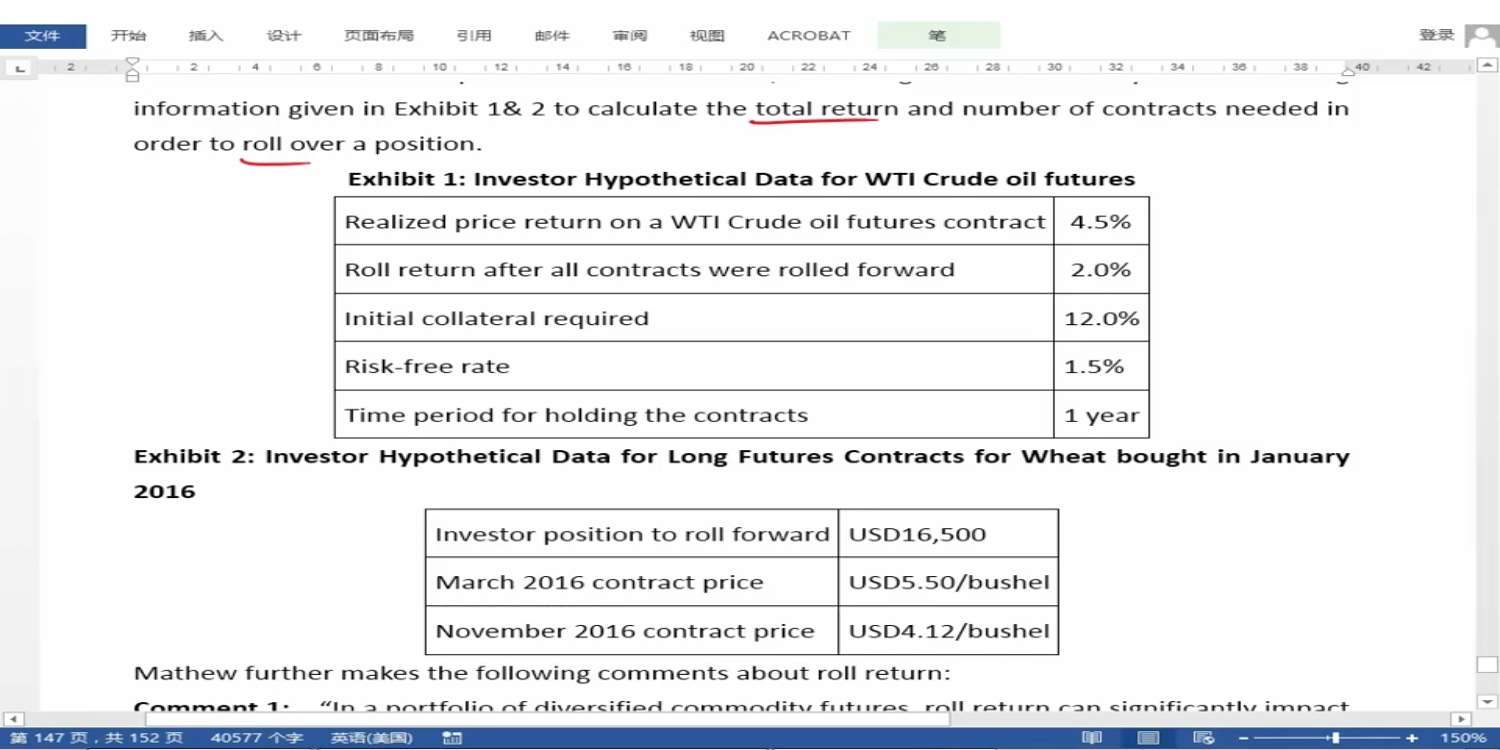Click the tab stop selector icon

click(x=18, y=68)
